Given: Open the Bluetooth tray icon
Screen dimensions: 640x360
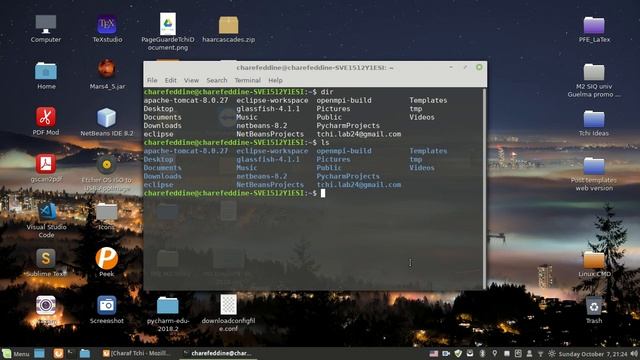Looking at the screenshot, I should 482,353.
